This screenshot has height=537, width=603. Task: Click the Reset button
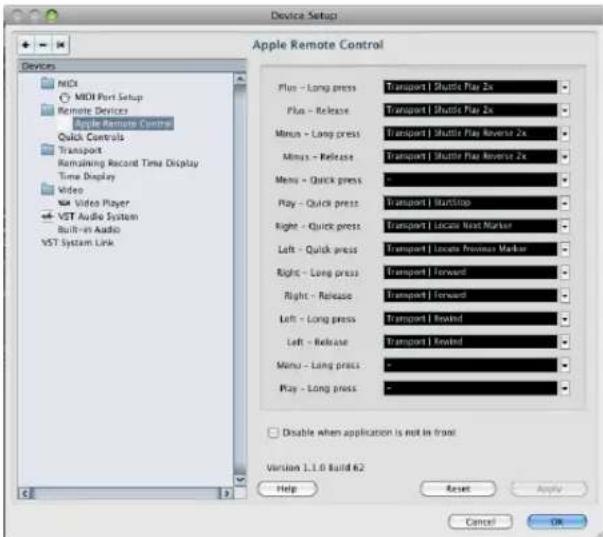point(458,489)
